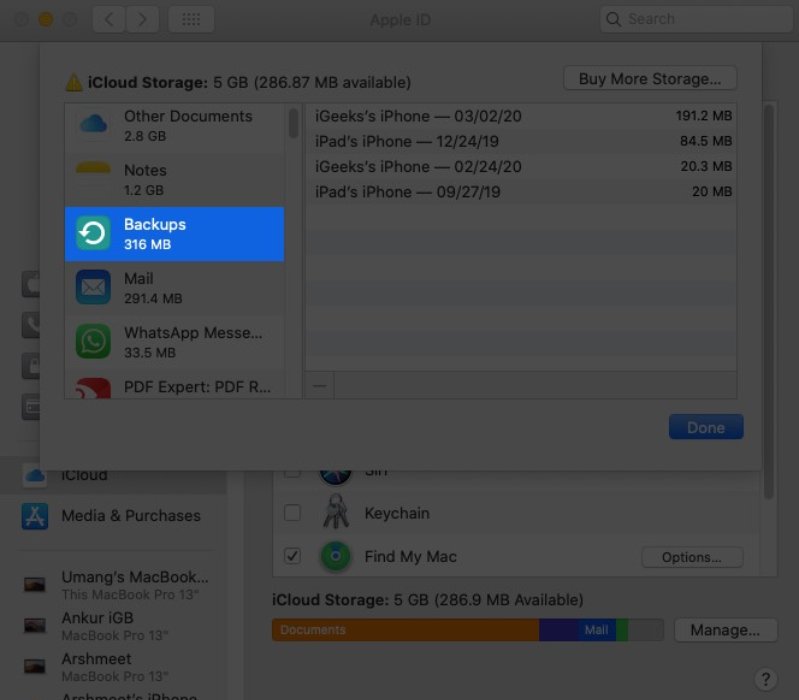This screenshot has height=700, width=799.
Task: Click the storage category list scrollbar
Action: [293, 123]
